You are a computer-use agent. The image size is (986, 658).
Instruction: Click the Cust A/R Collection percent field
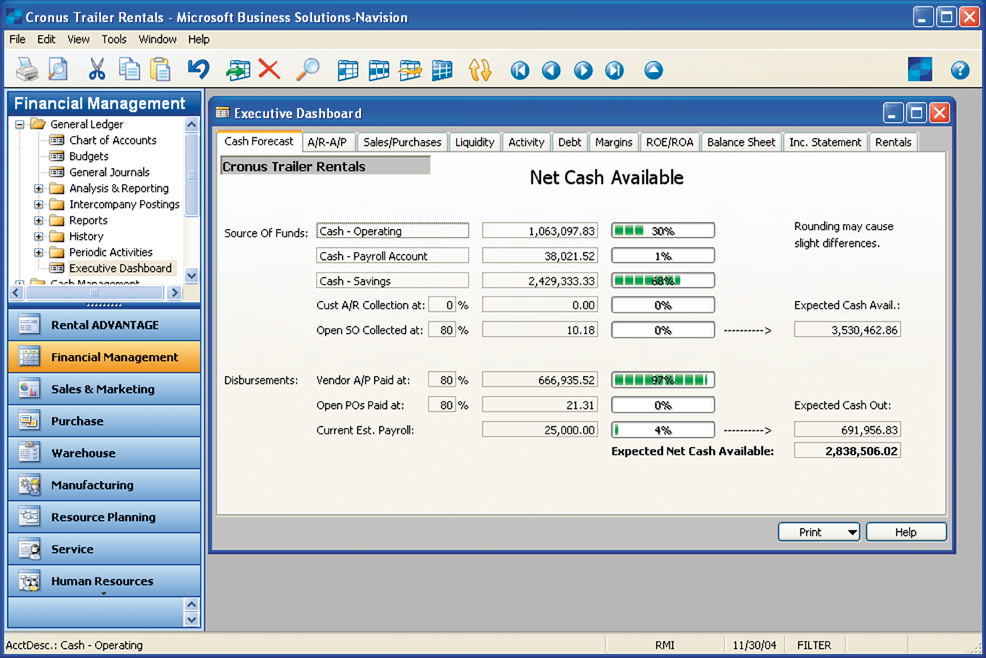tap(442, 305)
